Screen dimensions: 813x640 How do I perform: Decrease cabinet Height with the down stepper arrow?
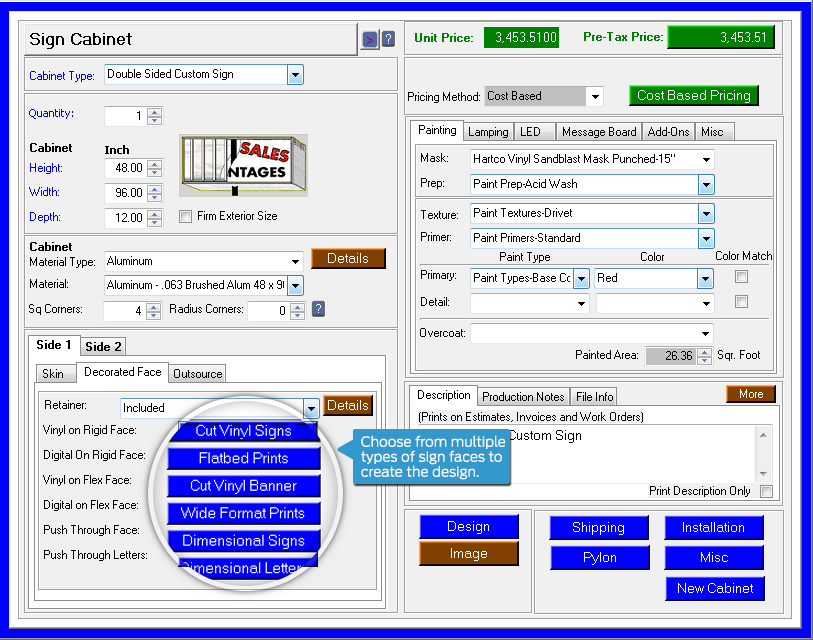(154, 173)
